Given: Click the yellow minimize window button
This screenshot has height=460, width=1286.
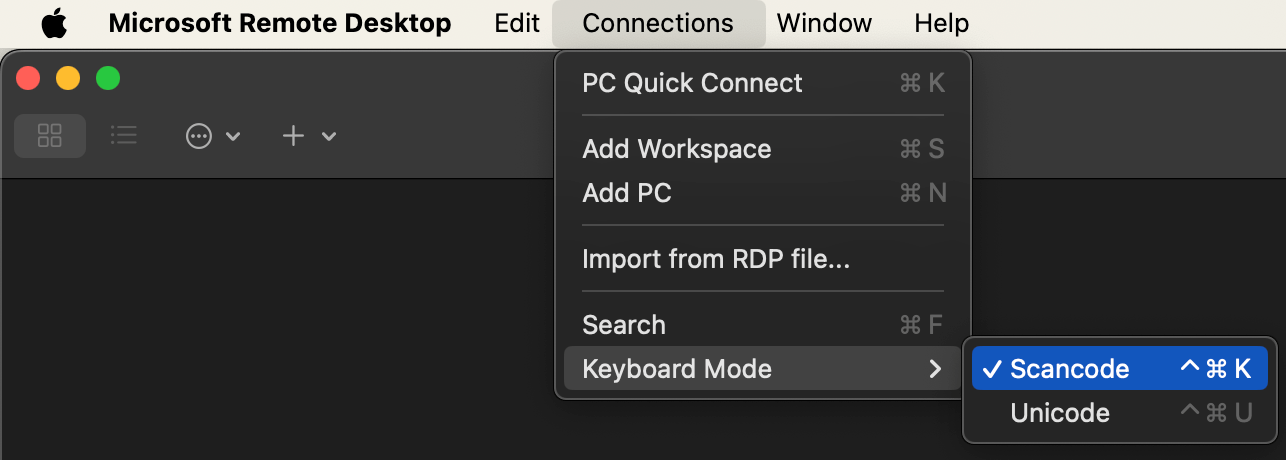Looking at the screenshot, I should [x=68, y=78].
